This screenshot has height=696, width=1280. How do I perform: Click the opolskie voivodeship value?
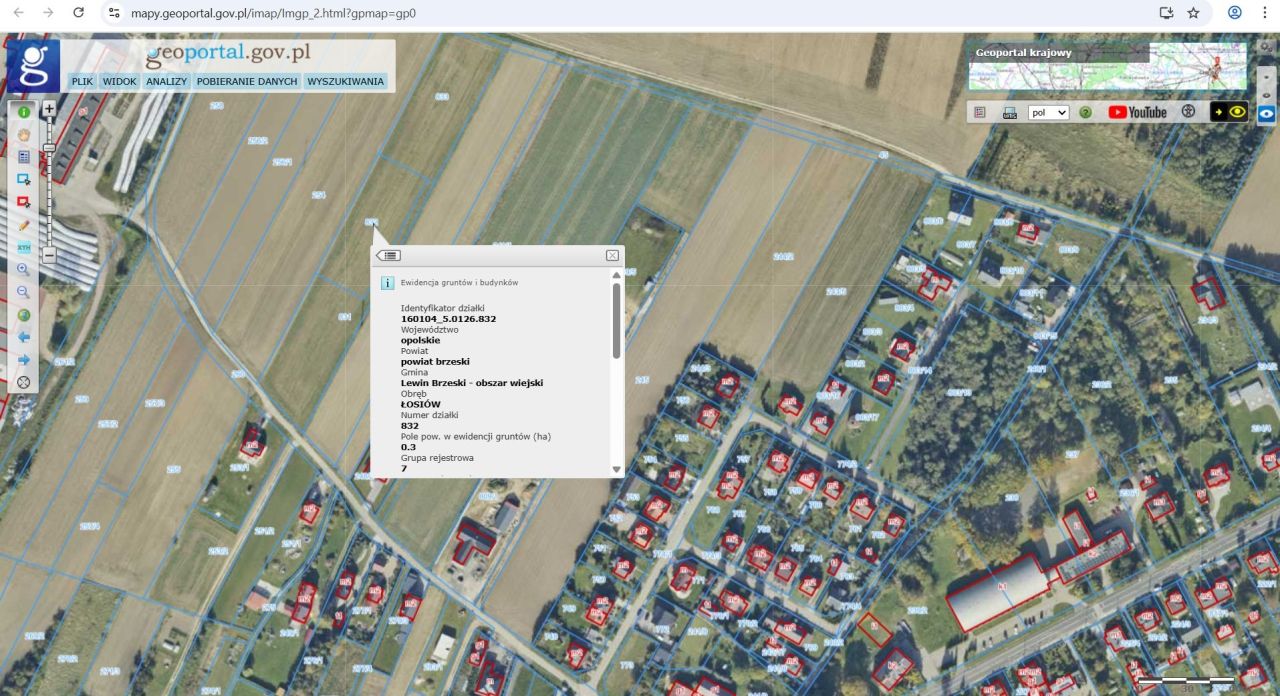click(x=420, y=340)
